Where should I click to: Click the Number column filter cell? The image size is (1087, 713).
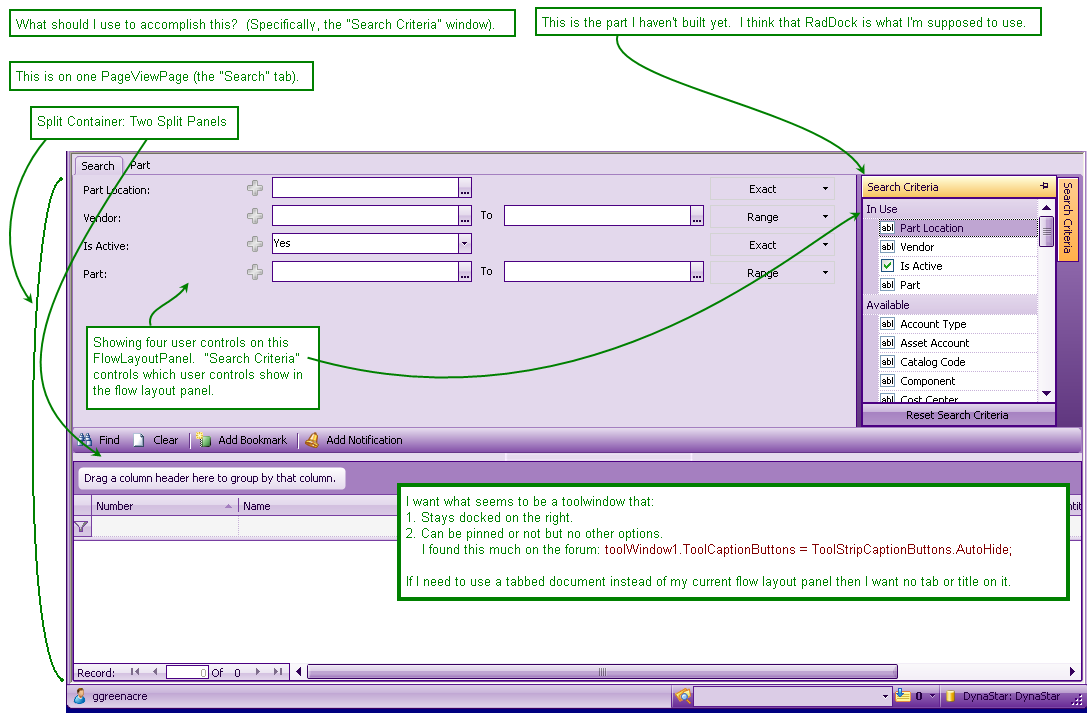point(165,527)
